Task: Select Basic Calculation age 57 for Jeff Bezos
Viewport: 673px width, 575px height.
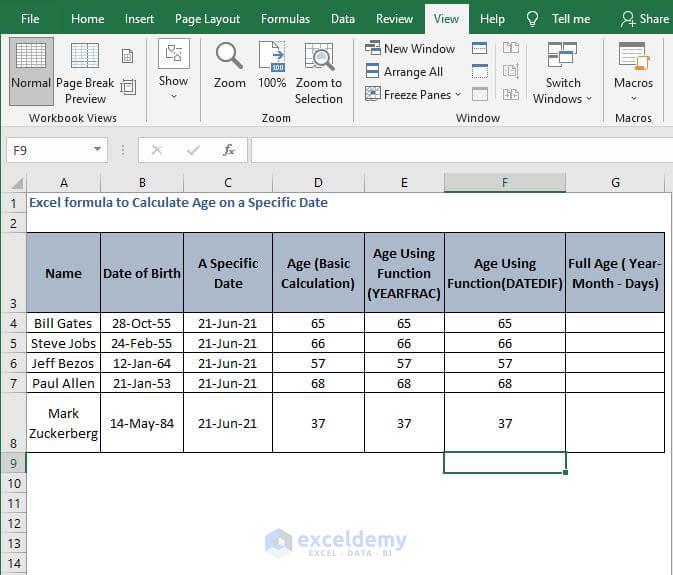Action: point(318,363)
